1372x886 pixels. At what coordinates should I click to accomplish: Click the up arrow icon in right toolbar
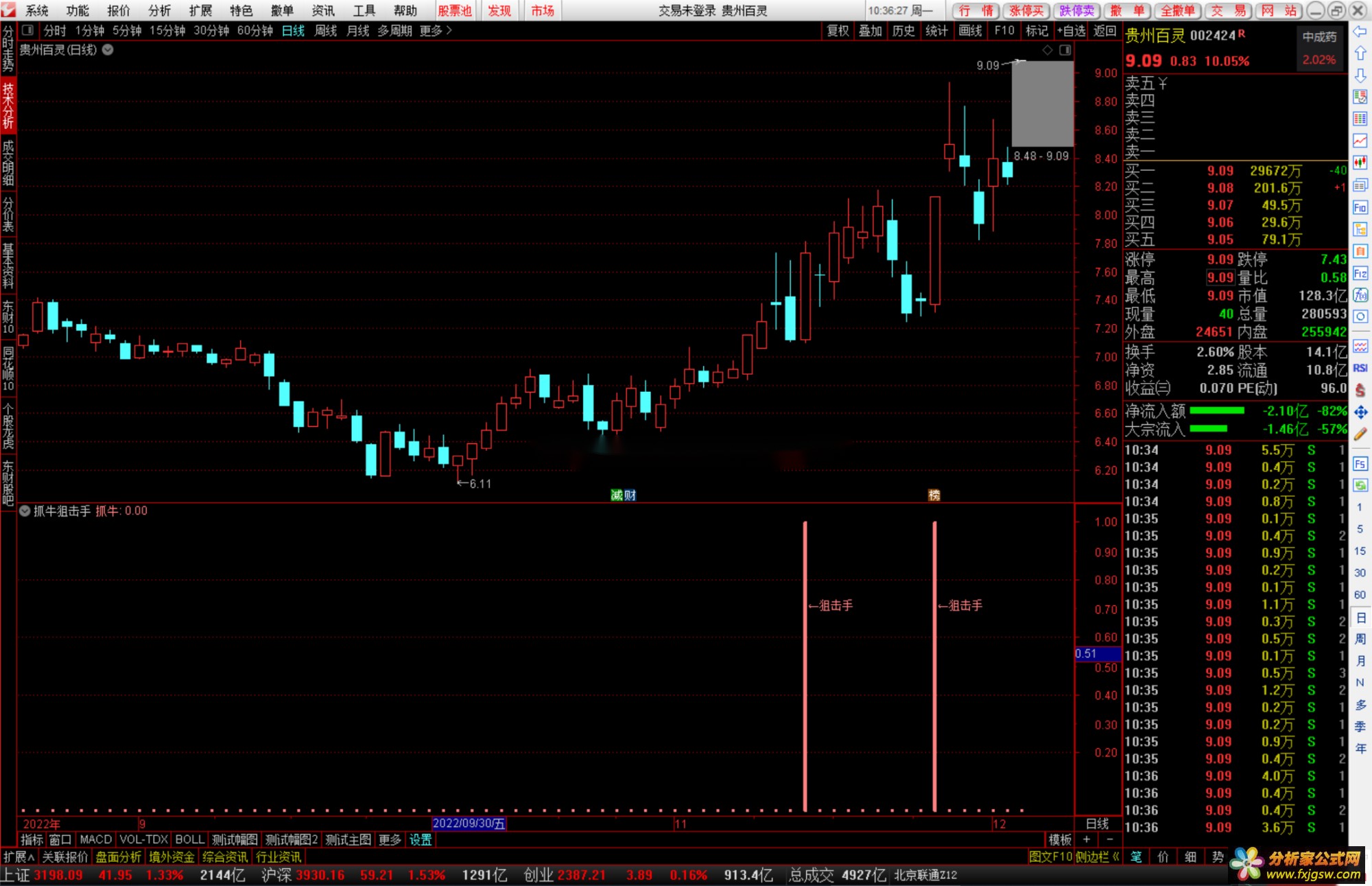pyautogui.click(x=1360, y=54)
